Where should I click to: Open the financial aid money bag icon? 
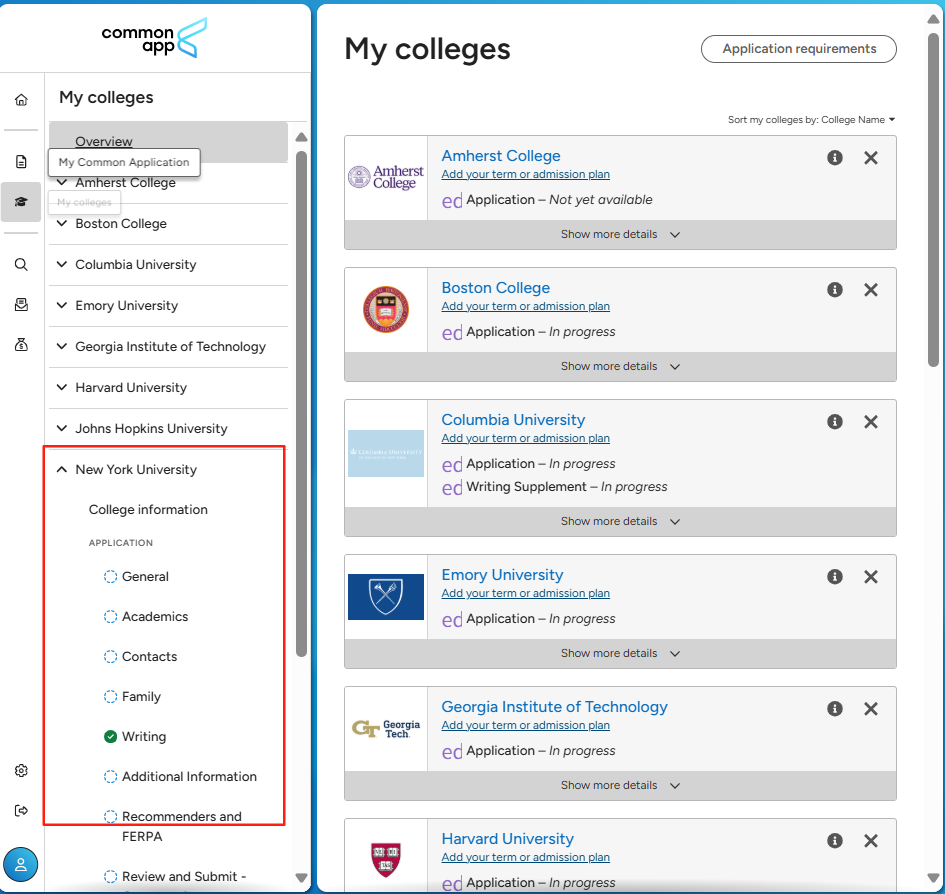click(21, 345)
